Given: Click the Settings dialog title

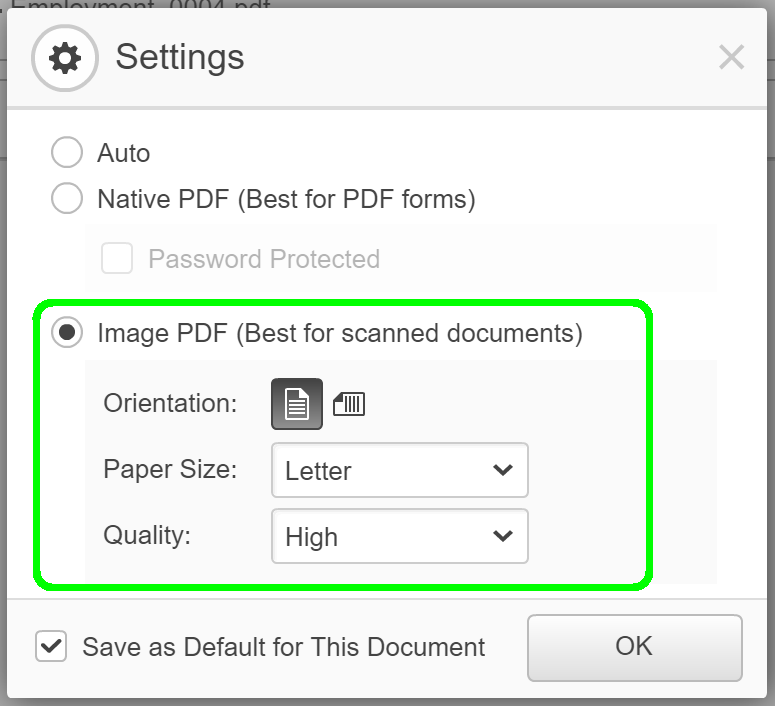Looking at the screenshot, I should tap(180, 57).
